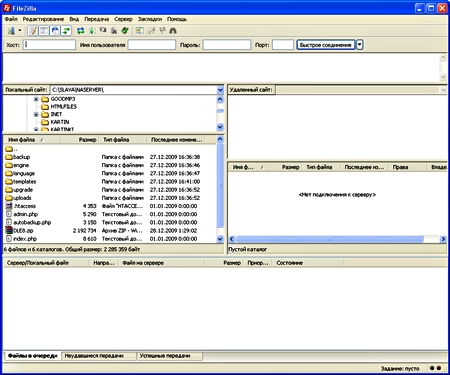Click the upgrade folder icon
The height and width of the screenshot is (375, 450).
click(9, 190)
